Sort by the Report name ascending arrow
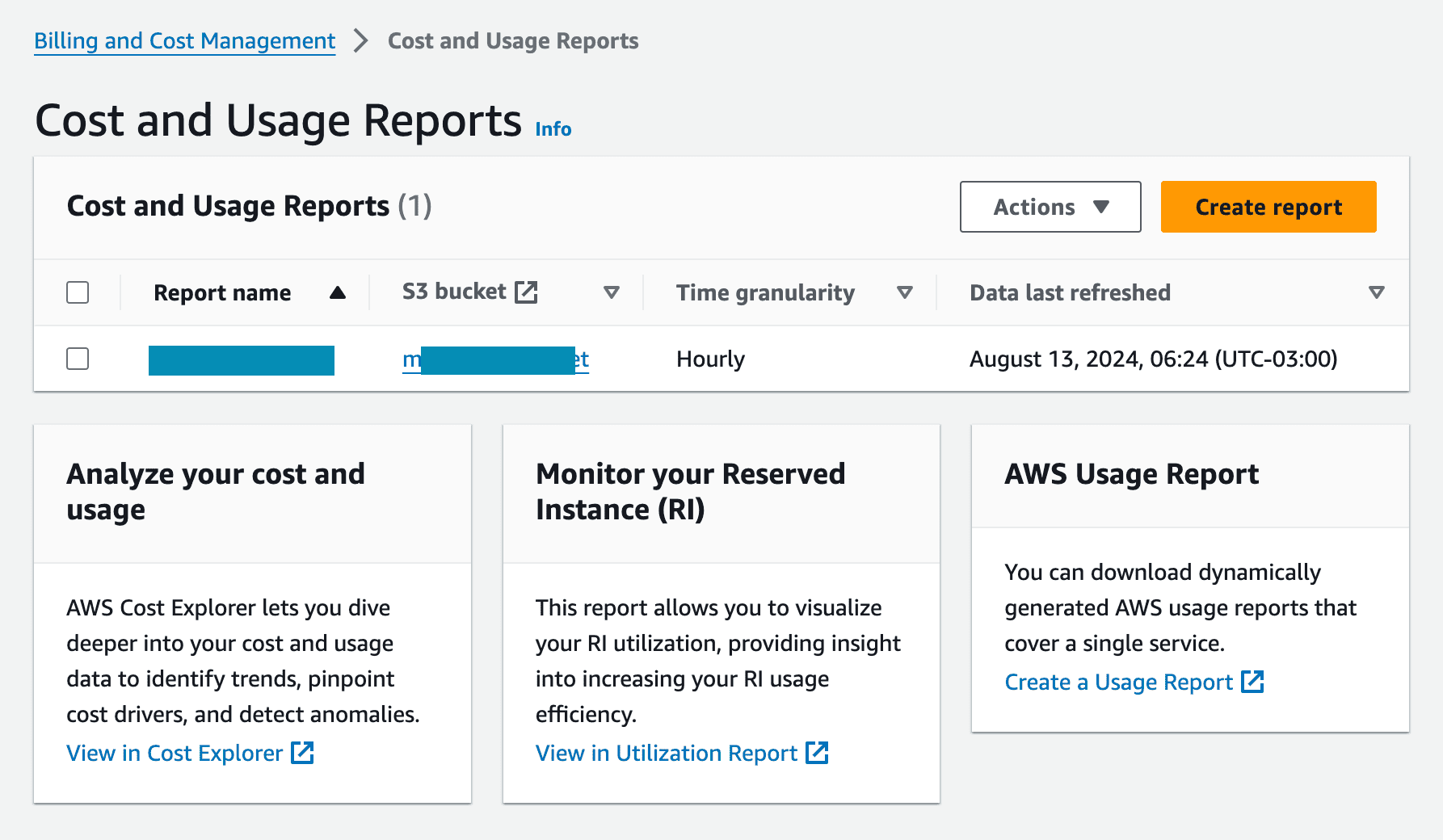The width and height of the screenshot is (1443, 840). pyautogui.click(x=338, y=292)
